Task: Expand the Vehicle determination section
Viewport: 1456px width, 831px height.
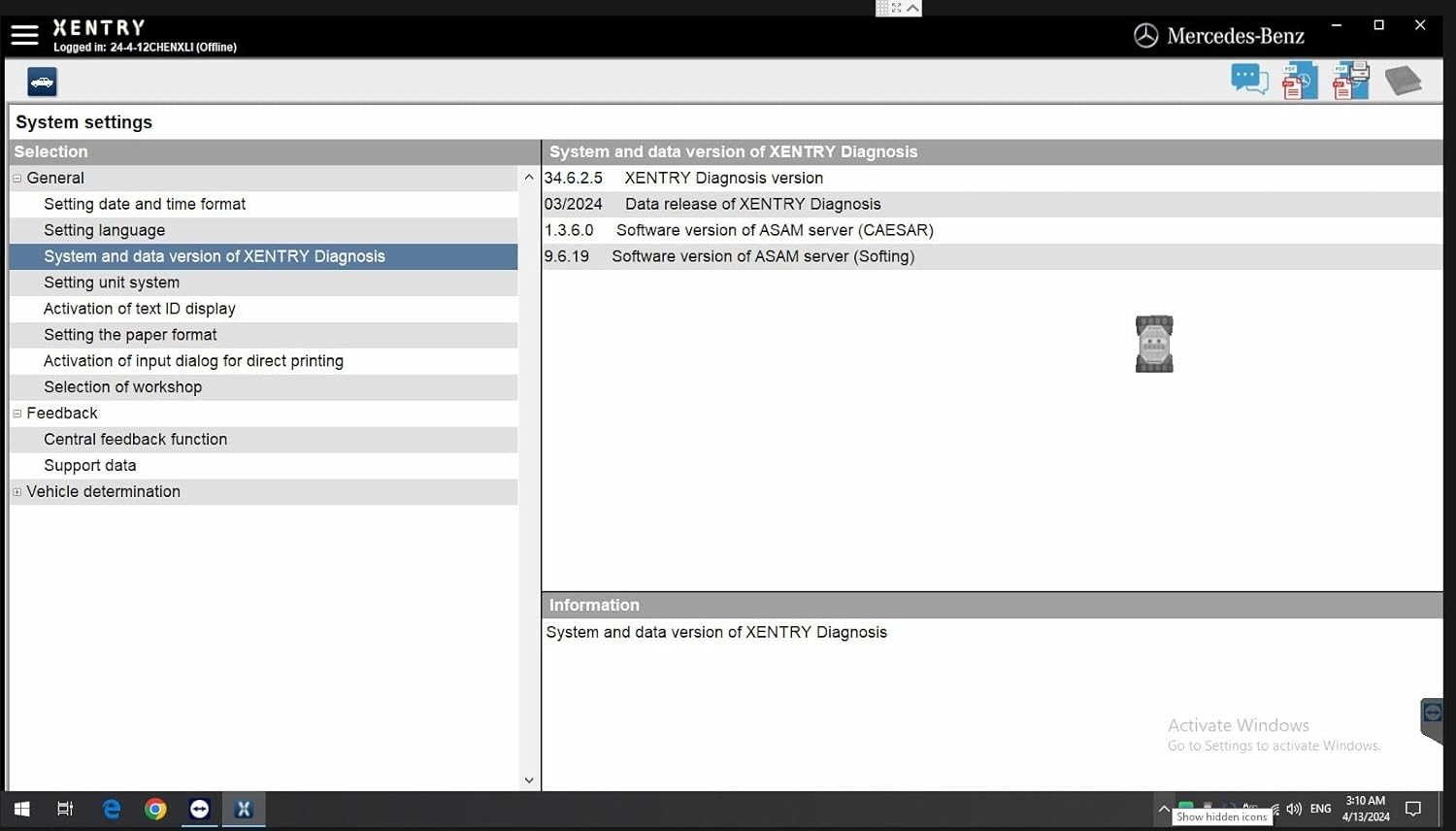Action: coord(17,491)
